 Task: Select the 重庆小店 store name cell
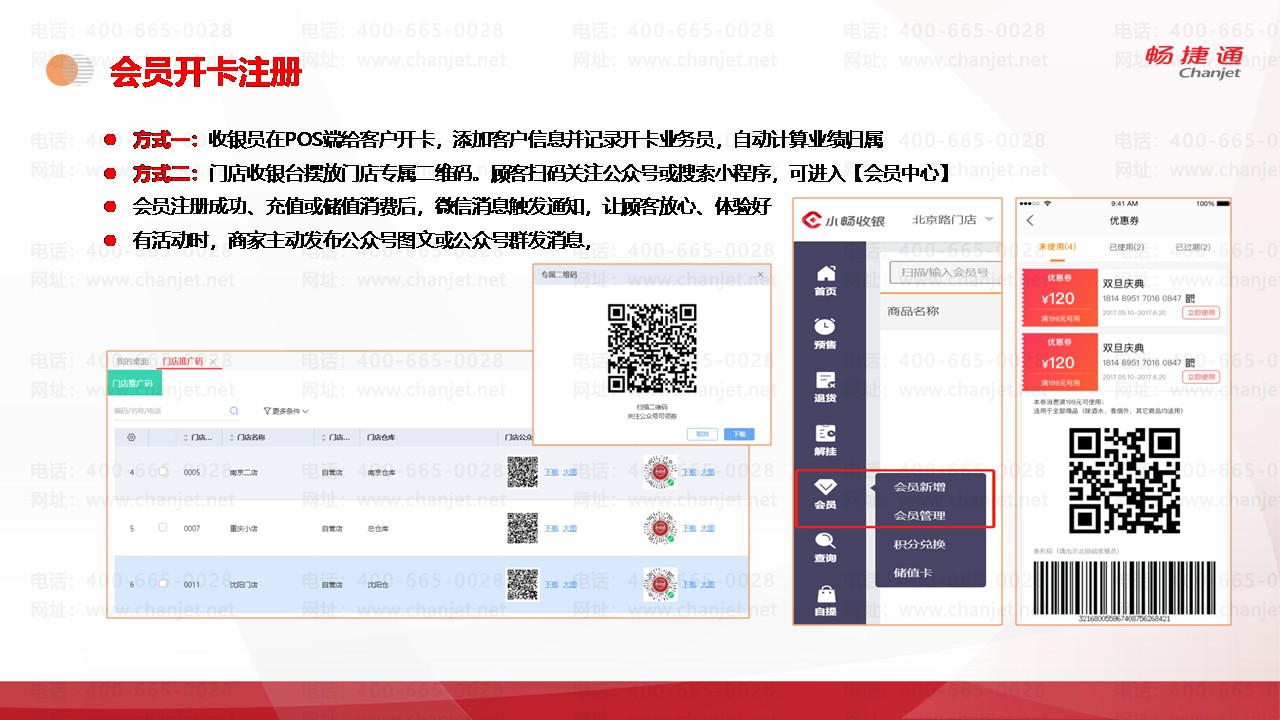point(243,528)
